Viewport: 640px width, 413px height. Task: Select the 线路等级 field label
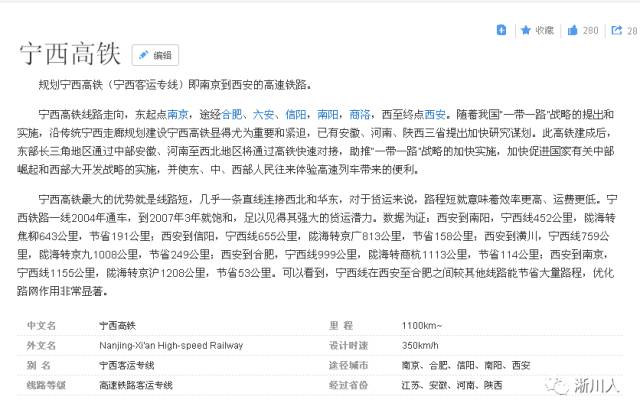(46, 385)
